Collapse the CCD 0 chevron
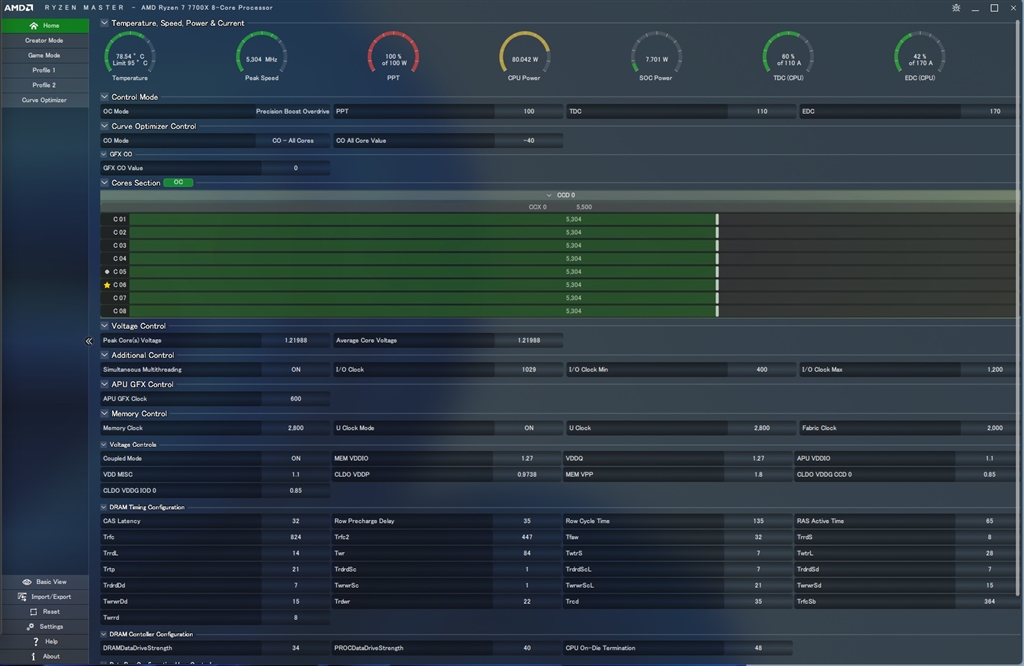 549,195
